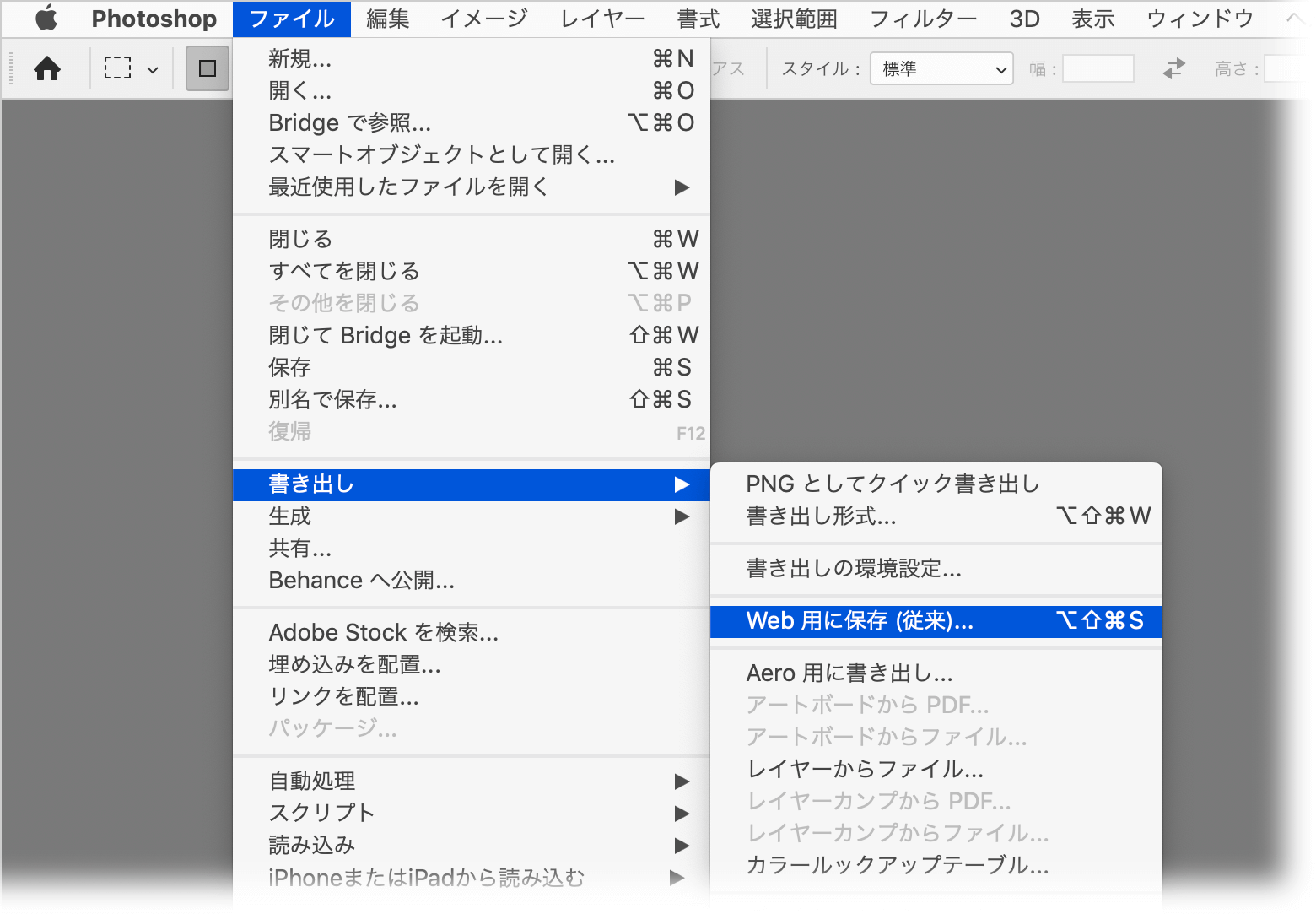Expand iPhoneまたはiPadから読み込む submenu
The image size is (1316, 914).
point(472,878)
